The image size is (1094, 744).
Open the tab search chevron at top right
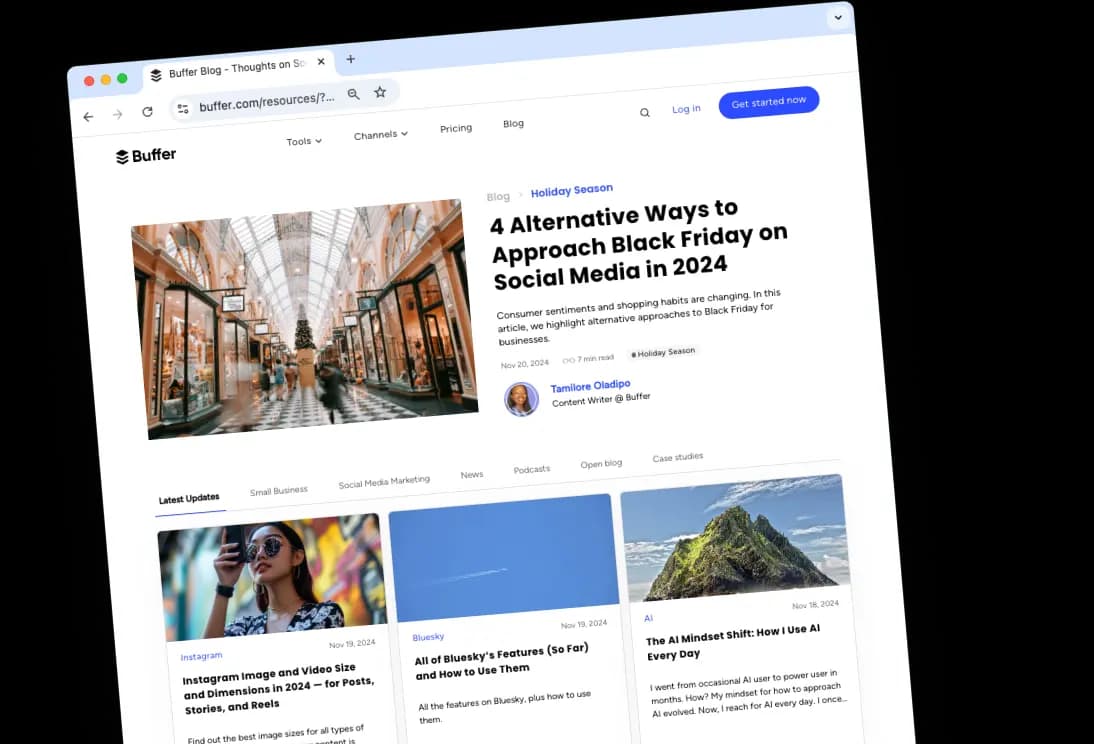(x=837, y=18)
